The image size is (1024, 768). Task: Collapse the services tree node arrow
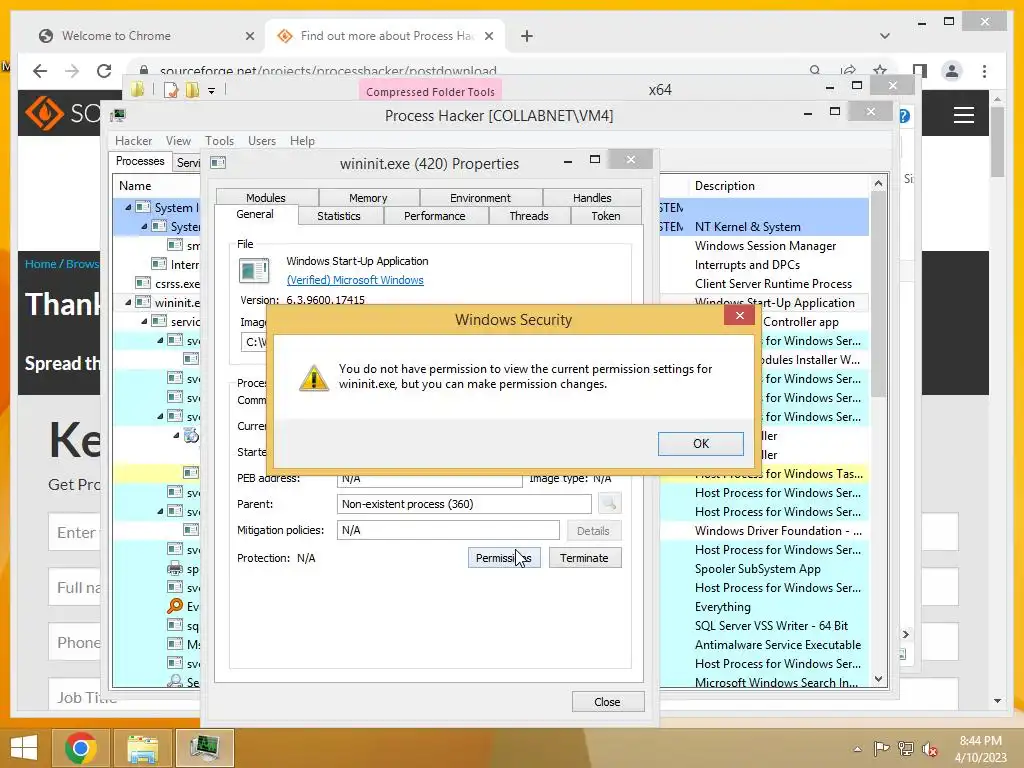point(144,321)
